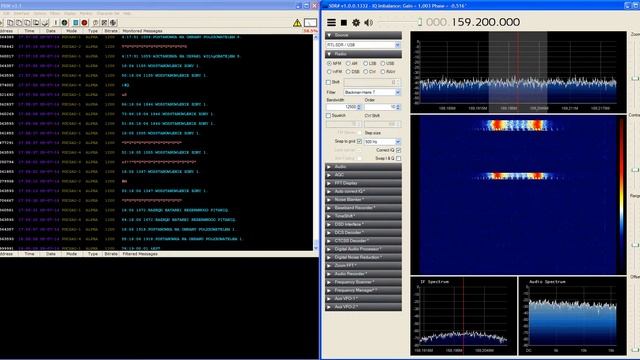The height and width of the screenshot is (360, 640).
Task: Select DSB demodulation mode
Action: (x=353, y=72)
